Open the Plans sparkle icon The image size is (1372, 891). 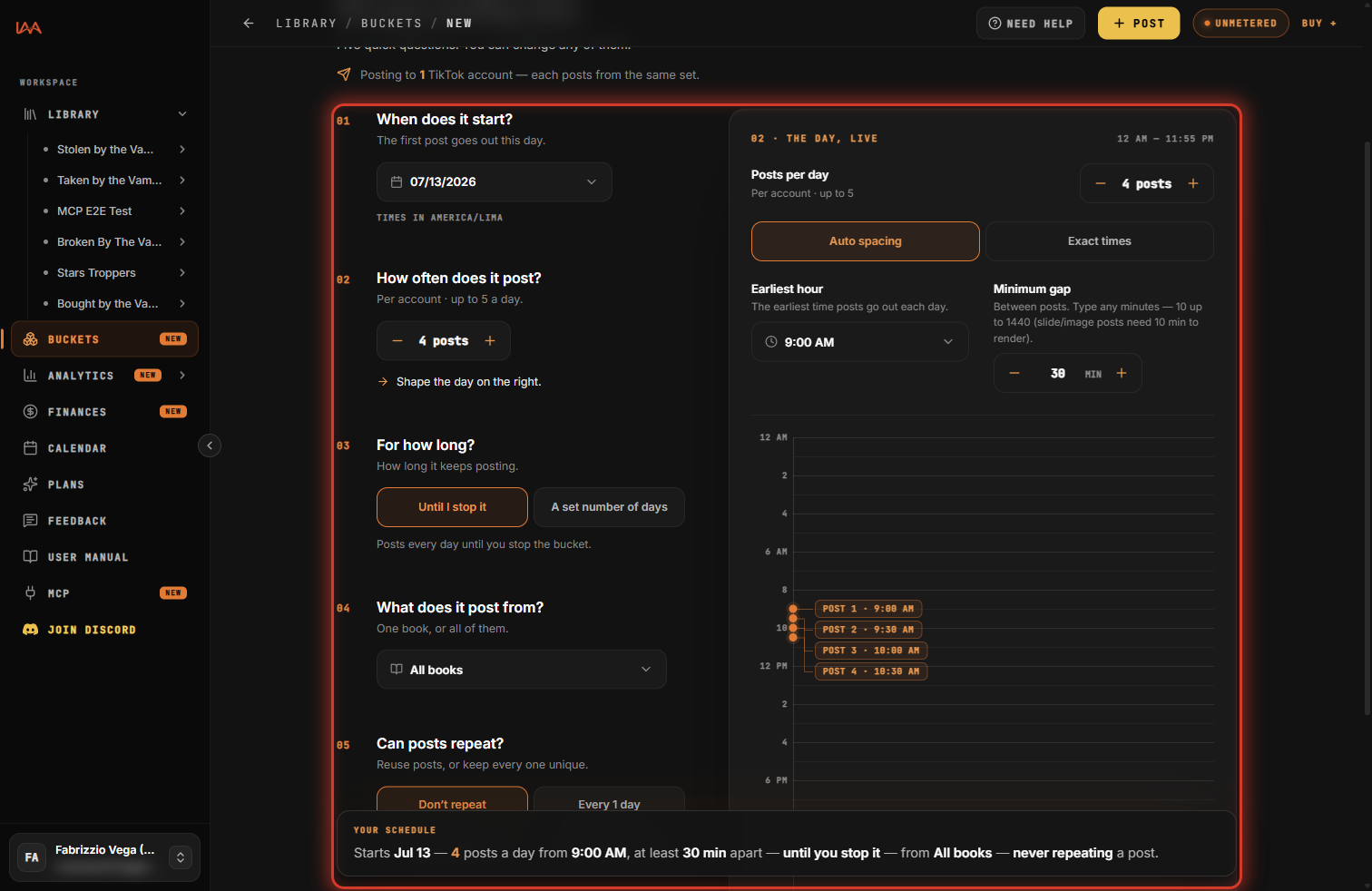click(30, 485)
